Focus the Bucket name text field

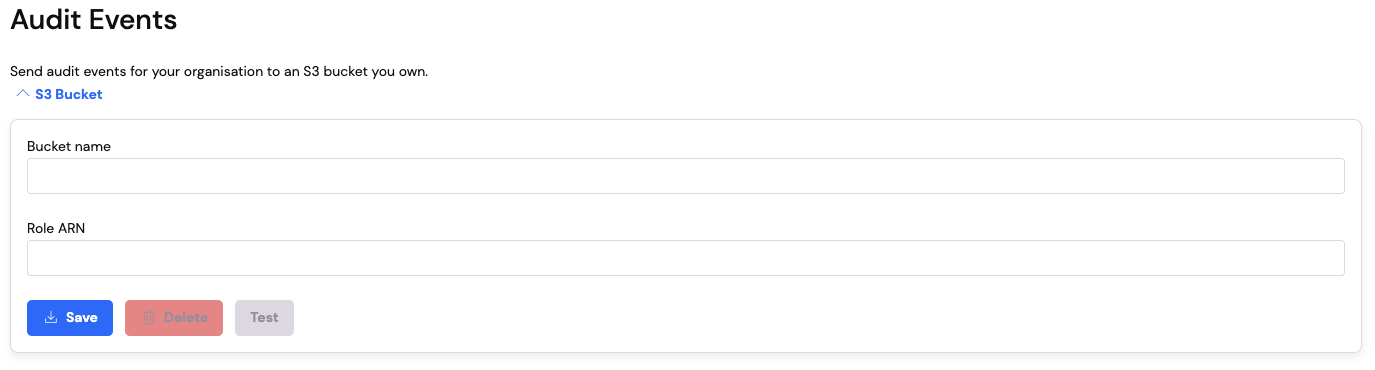coord(686,176)
